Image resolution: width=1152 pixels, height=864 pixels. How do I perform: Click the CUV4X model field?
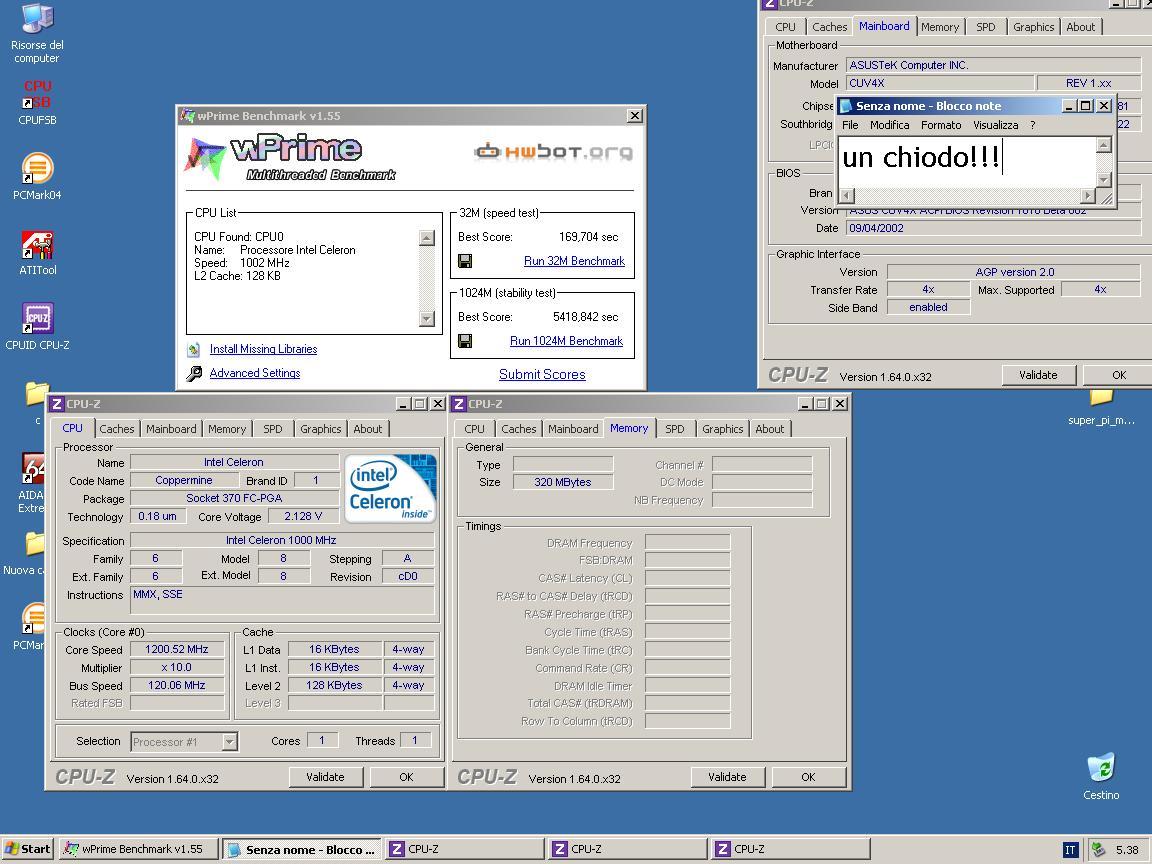(940, 84)
